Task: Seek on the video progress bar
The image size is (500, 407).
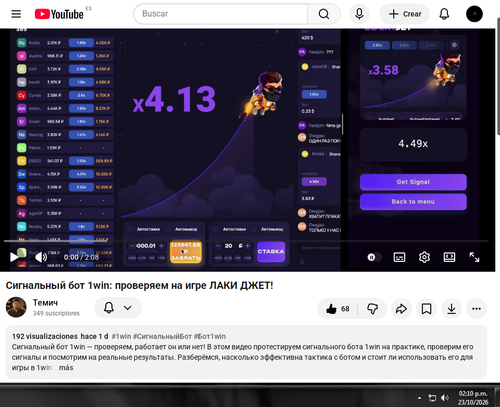Action: [246, 241]
